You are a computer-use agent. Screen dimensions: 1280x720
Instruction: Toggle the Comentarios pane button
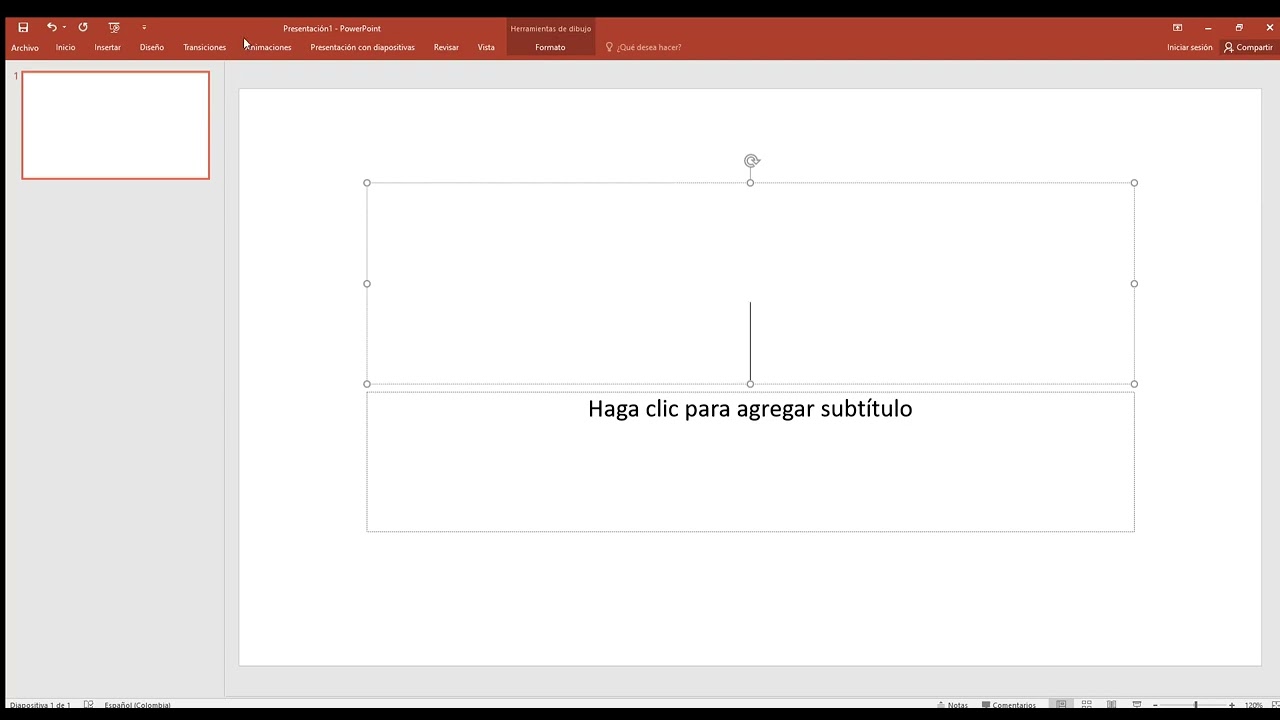pos(1009,705)
